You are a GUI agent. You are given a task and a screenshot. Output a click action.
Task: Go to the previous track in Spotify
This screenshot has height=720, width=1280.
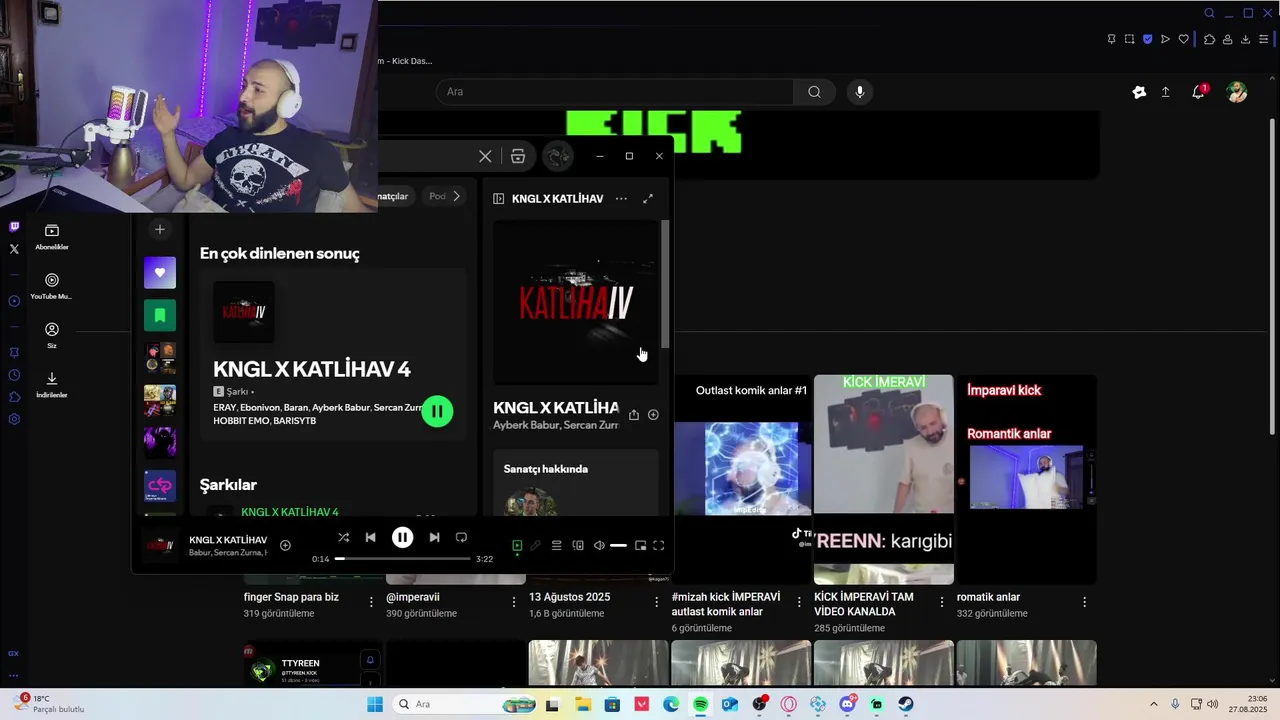click(370, 537)
